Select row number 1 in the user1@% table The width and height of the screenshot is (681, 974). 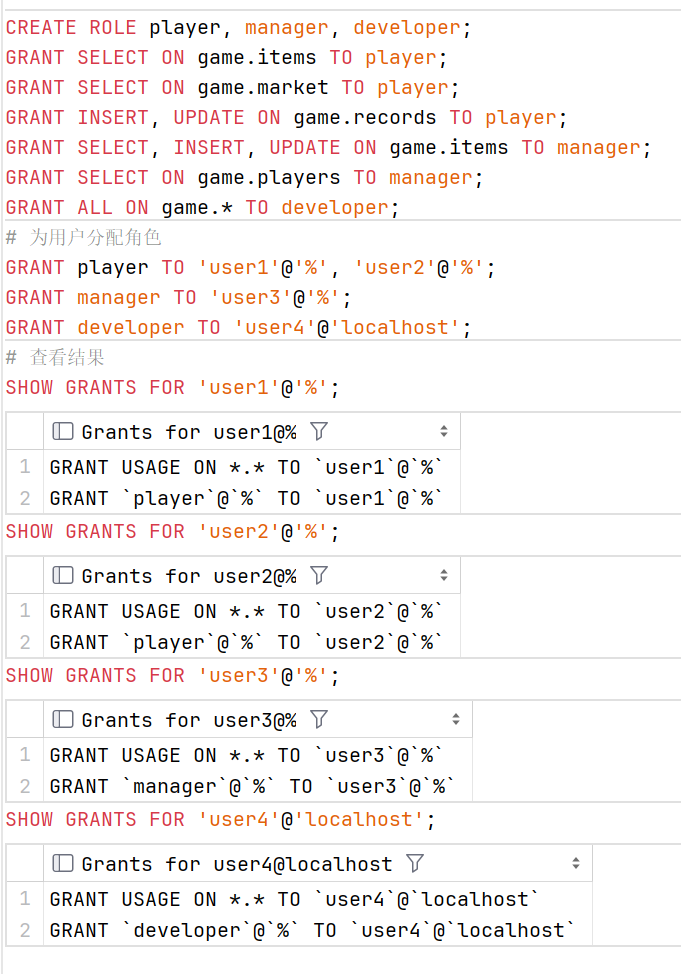coord(25,467)
